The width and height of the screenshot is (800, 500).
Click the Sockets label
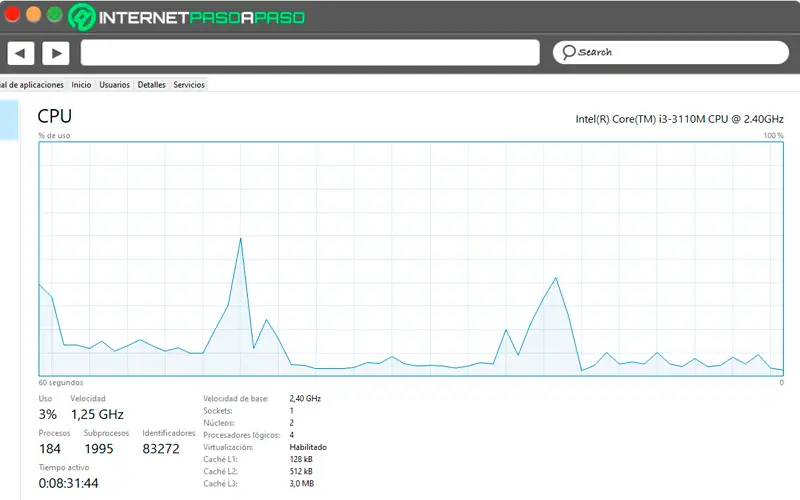pos(218,411)
